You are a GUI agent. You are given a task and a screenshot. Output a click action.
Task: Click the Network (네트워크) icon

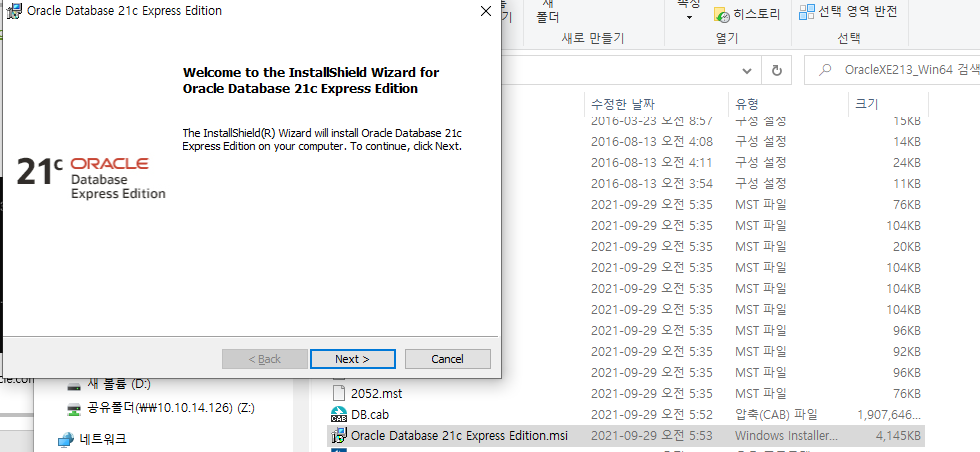[65, 439]
